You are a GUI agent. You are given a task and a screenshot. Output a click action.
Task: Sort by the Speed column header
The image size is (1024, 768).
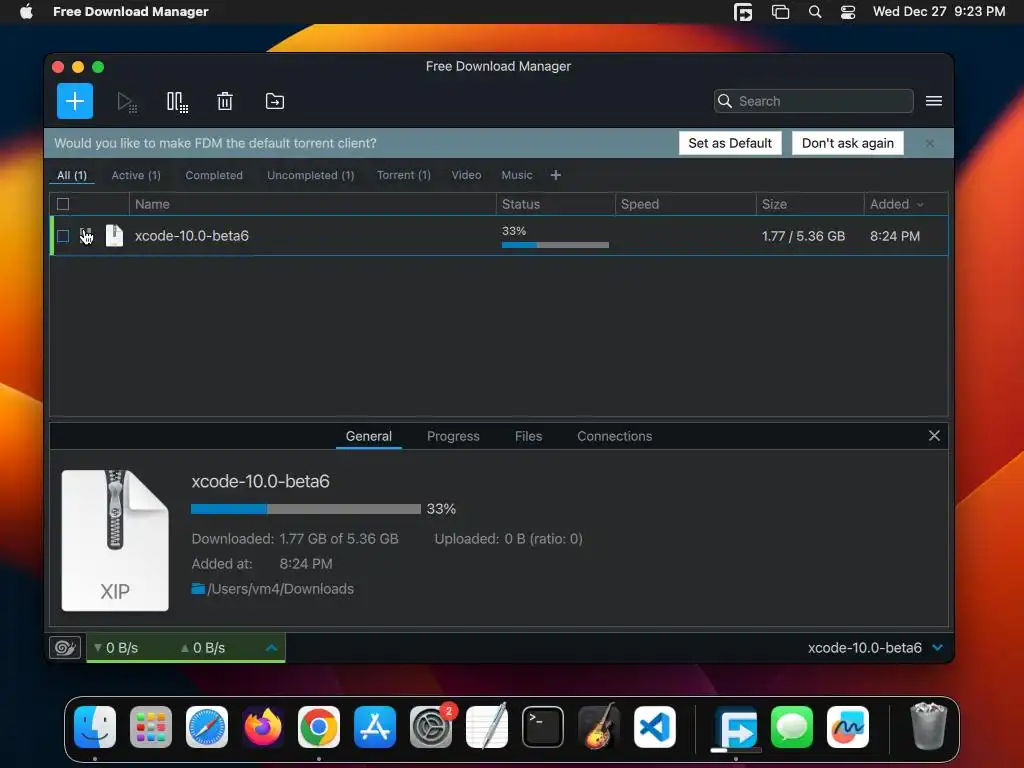point(686,204)
